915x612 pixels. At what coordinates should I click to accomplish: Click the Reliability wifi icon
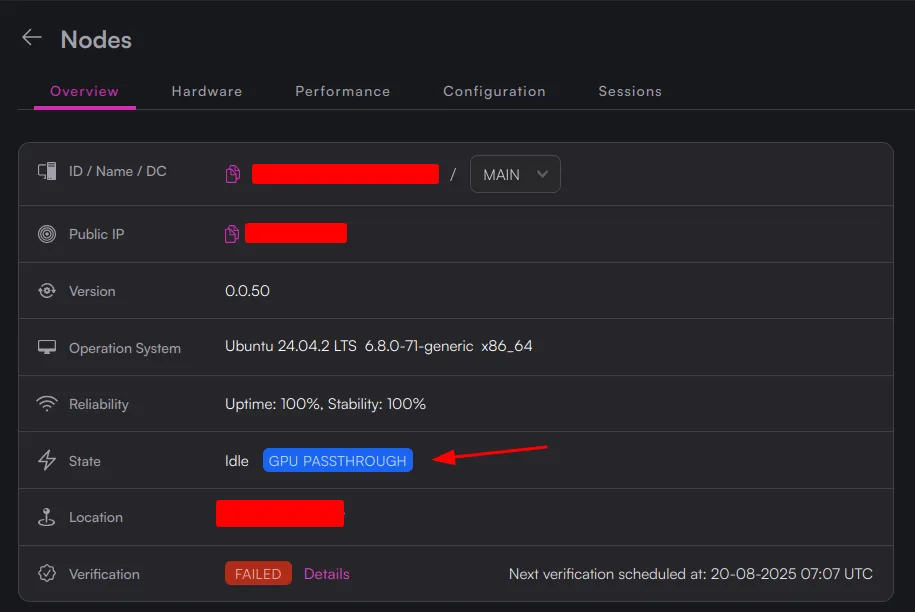(47, 404)
